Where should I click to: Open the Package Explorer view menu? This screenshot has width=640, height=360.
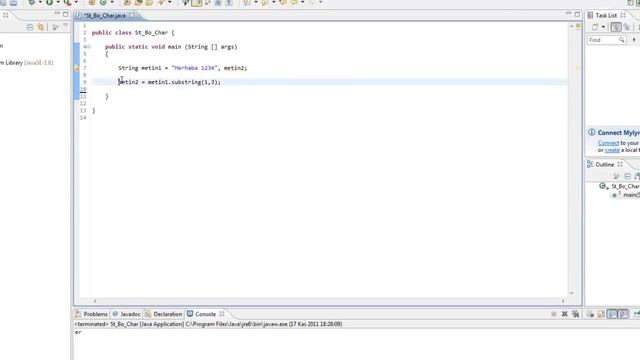65,26
